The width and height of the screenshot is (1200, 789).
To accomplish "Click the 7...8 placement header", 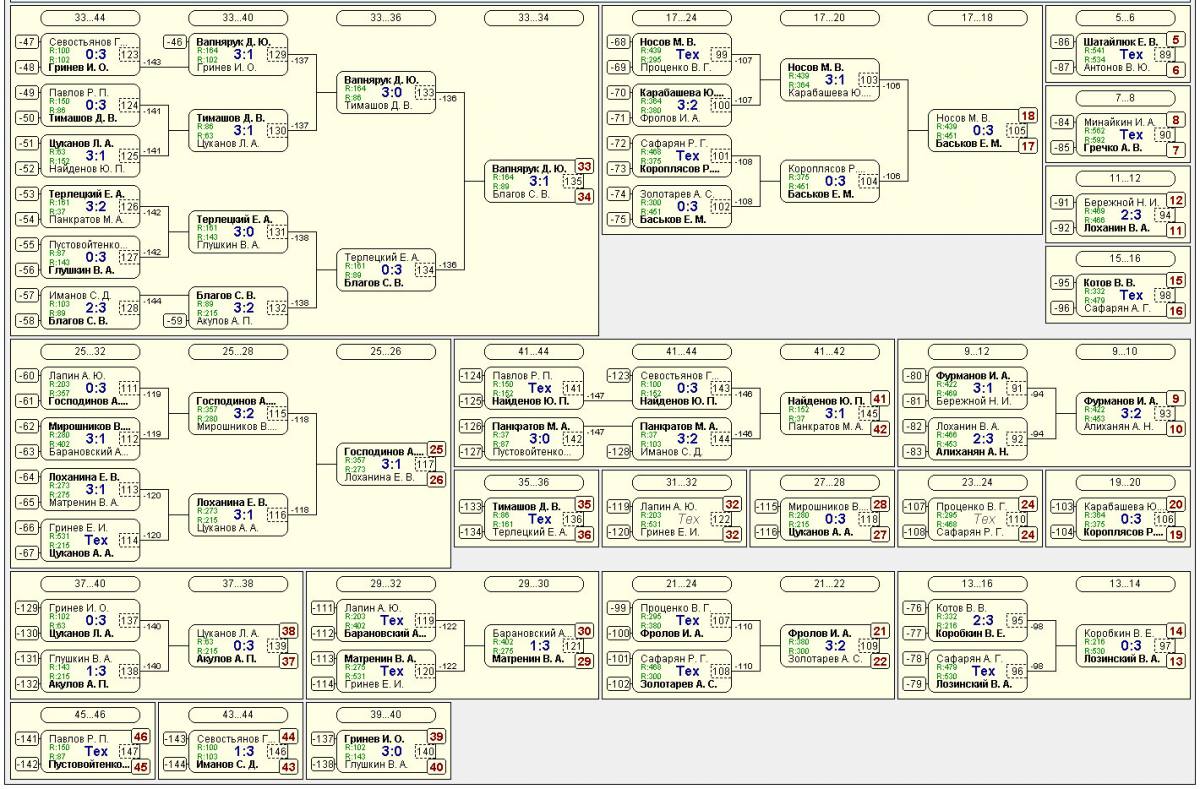I will (1126, 98).
